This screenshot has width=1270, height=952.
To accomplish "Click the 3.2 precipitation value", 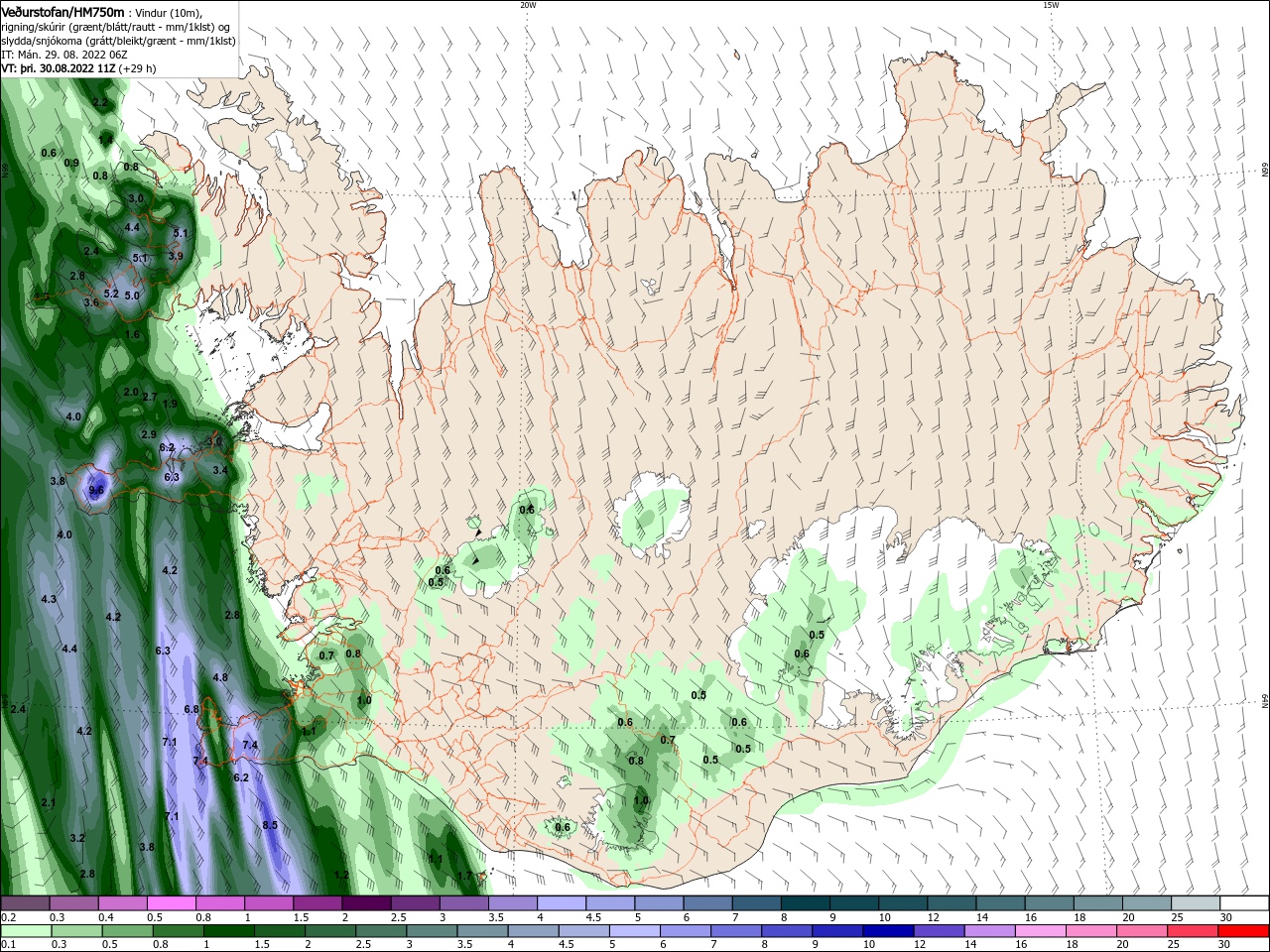I will tap(77, 838).
